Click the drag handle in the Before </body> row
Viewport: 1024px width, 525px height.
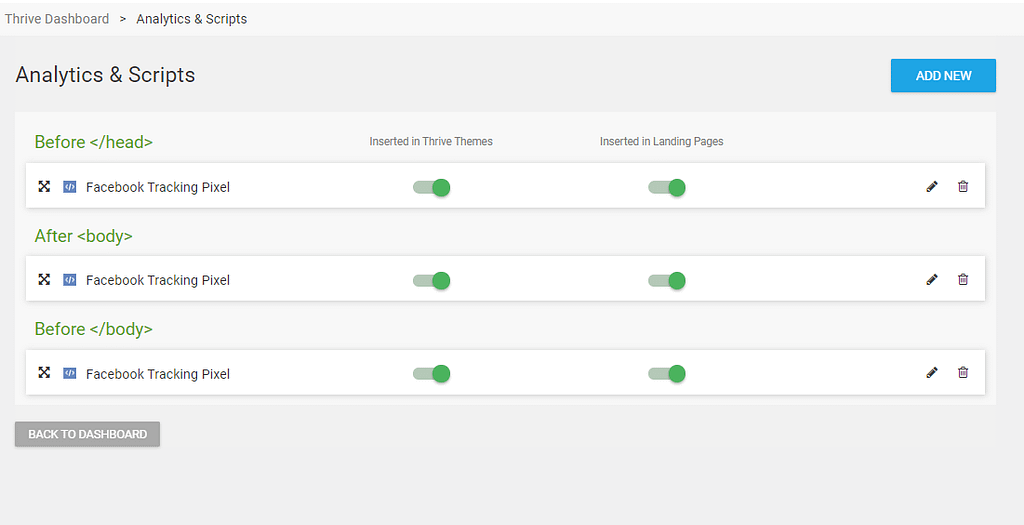[x=44, y=373]
